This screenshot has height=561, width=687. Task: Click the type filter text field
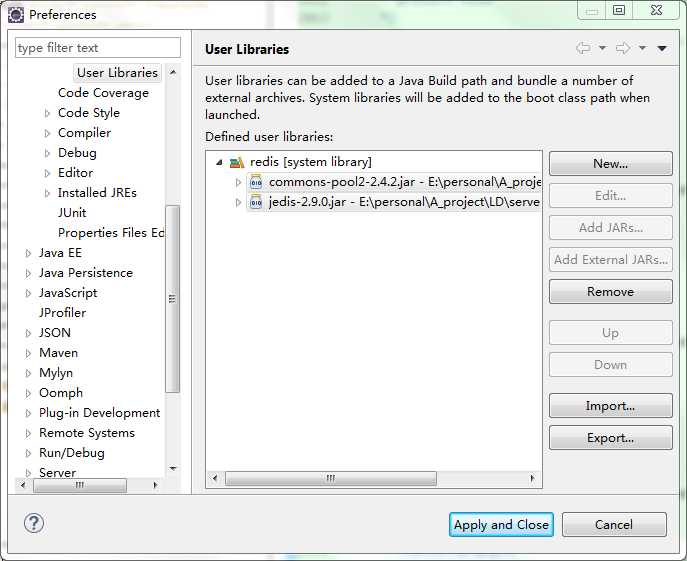coord(98,47)
